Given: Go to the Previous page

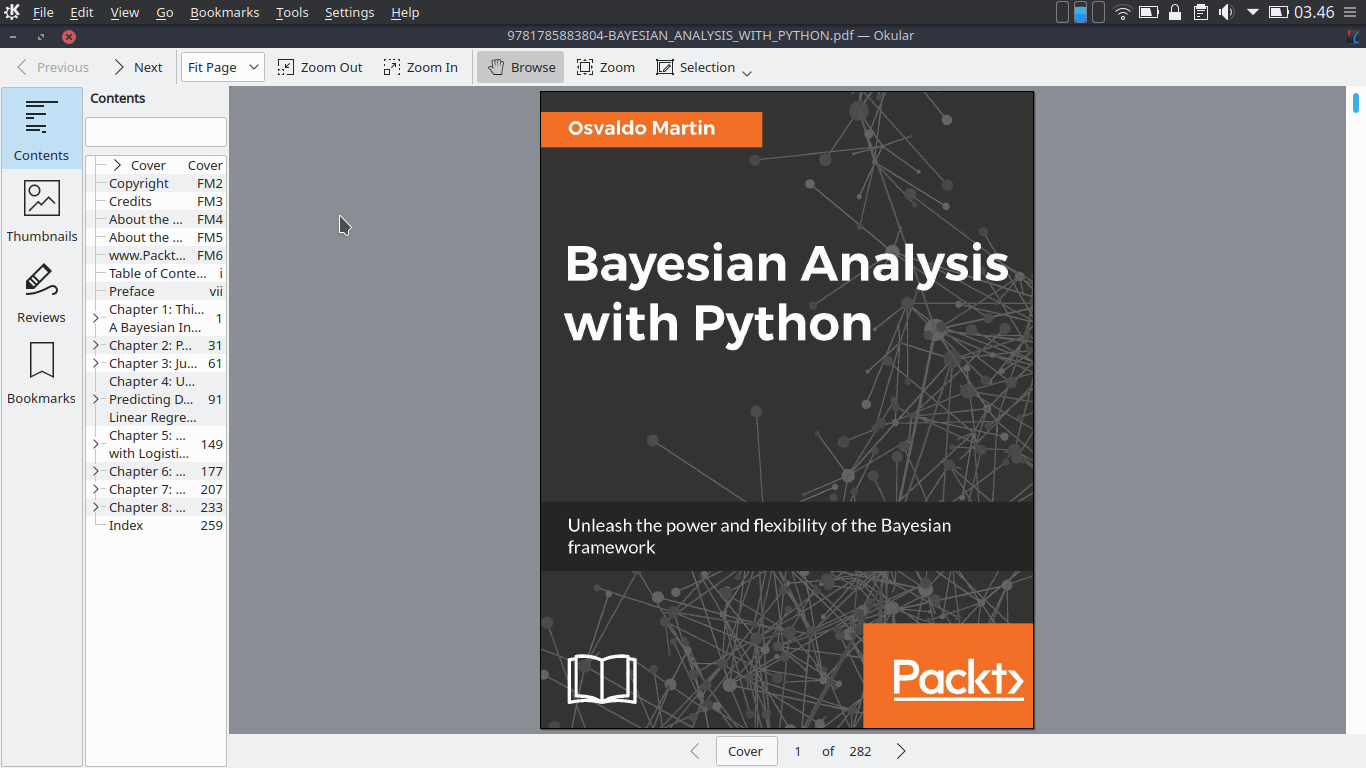Looking at the screenshot, I should (52, 67).
